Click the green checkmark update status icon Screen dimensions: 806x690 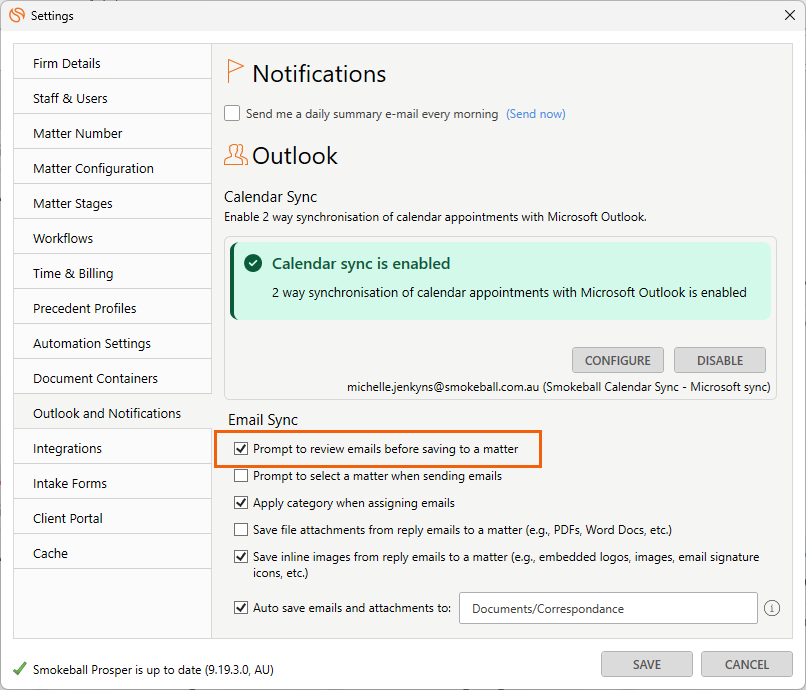tap(20, 668)
